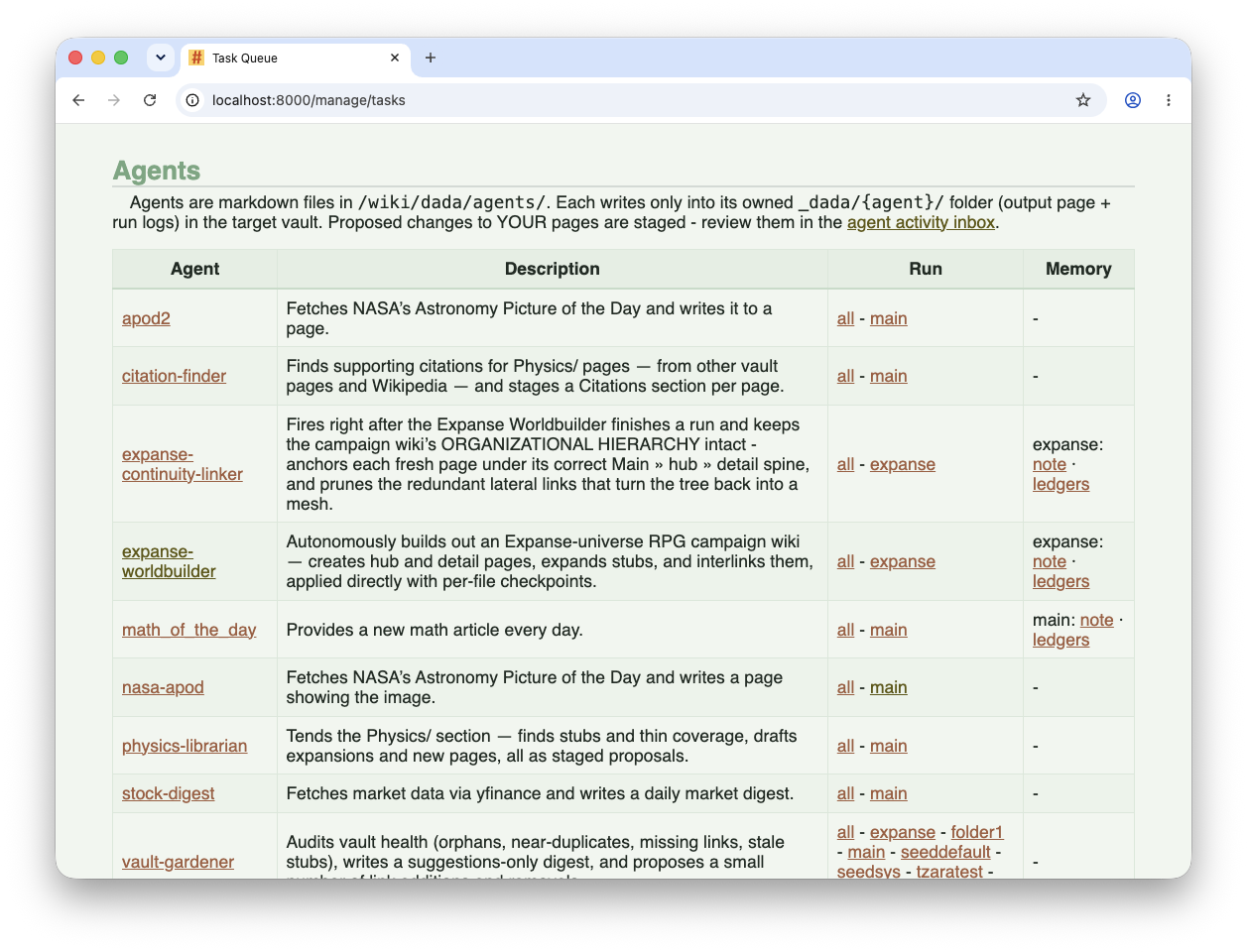Open expanse-worldbuilder memory note

1050,561
